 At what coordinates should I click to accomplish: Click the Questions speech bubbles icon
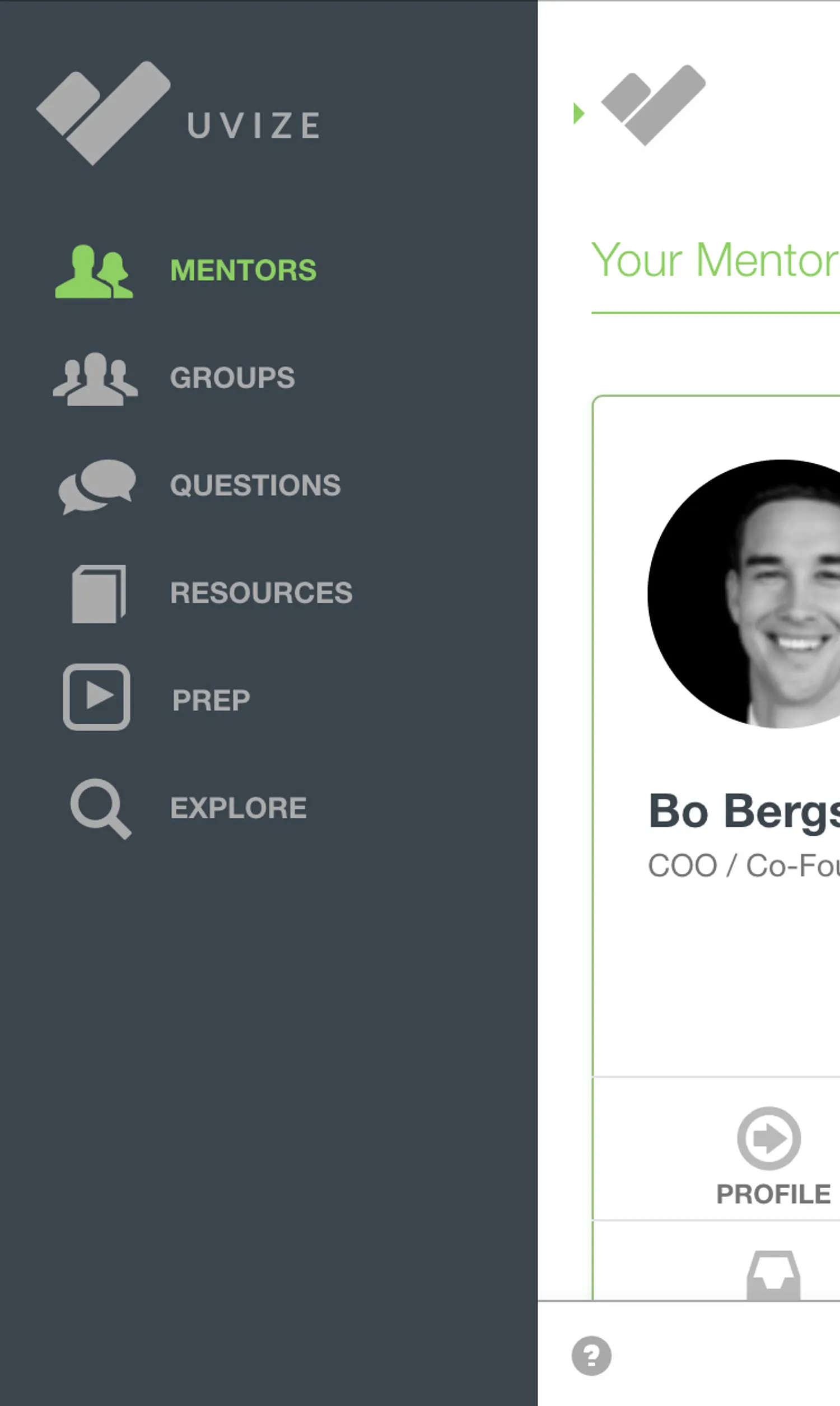(x=97, y=486)
